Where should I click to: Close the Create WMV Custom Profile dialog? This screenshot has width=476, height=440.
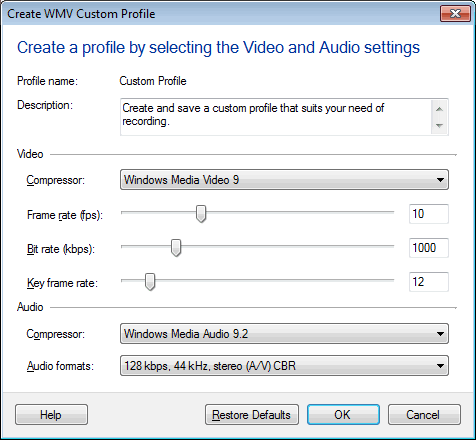[x=455, y=14]
